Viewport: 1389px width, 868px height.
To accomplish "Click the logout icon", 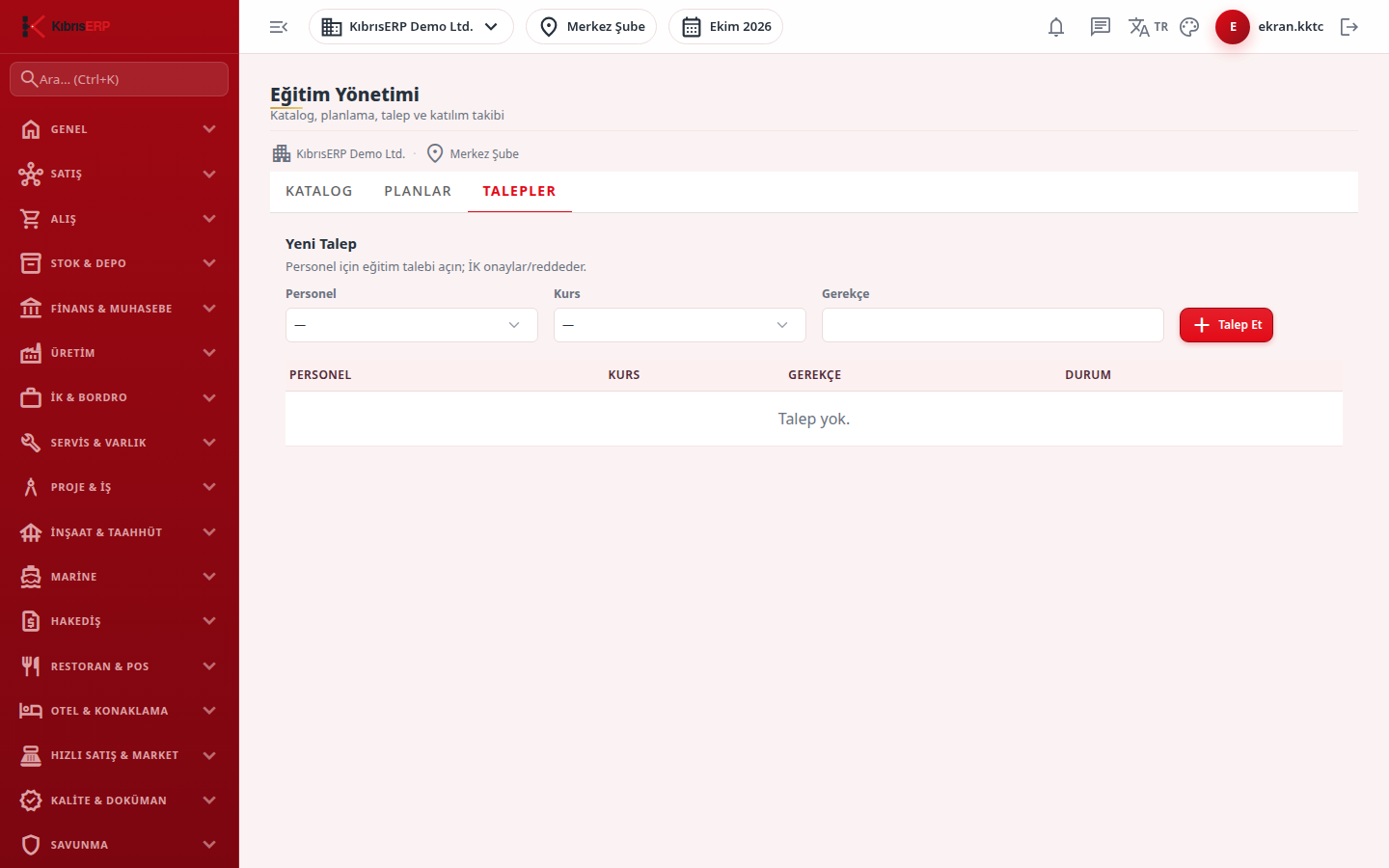I will point(1349,27).
